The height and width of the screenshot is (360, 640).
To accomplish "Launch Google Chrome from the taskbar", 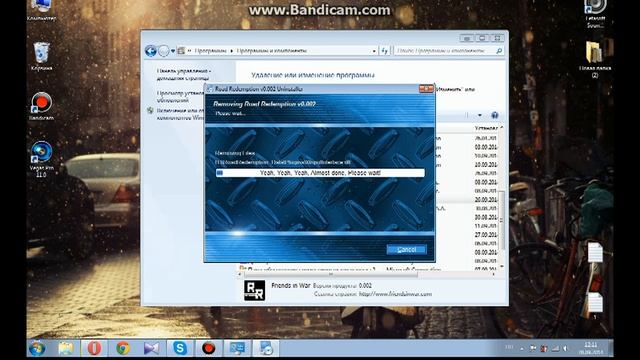I will [x=123, y=348].
